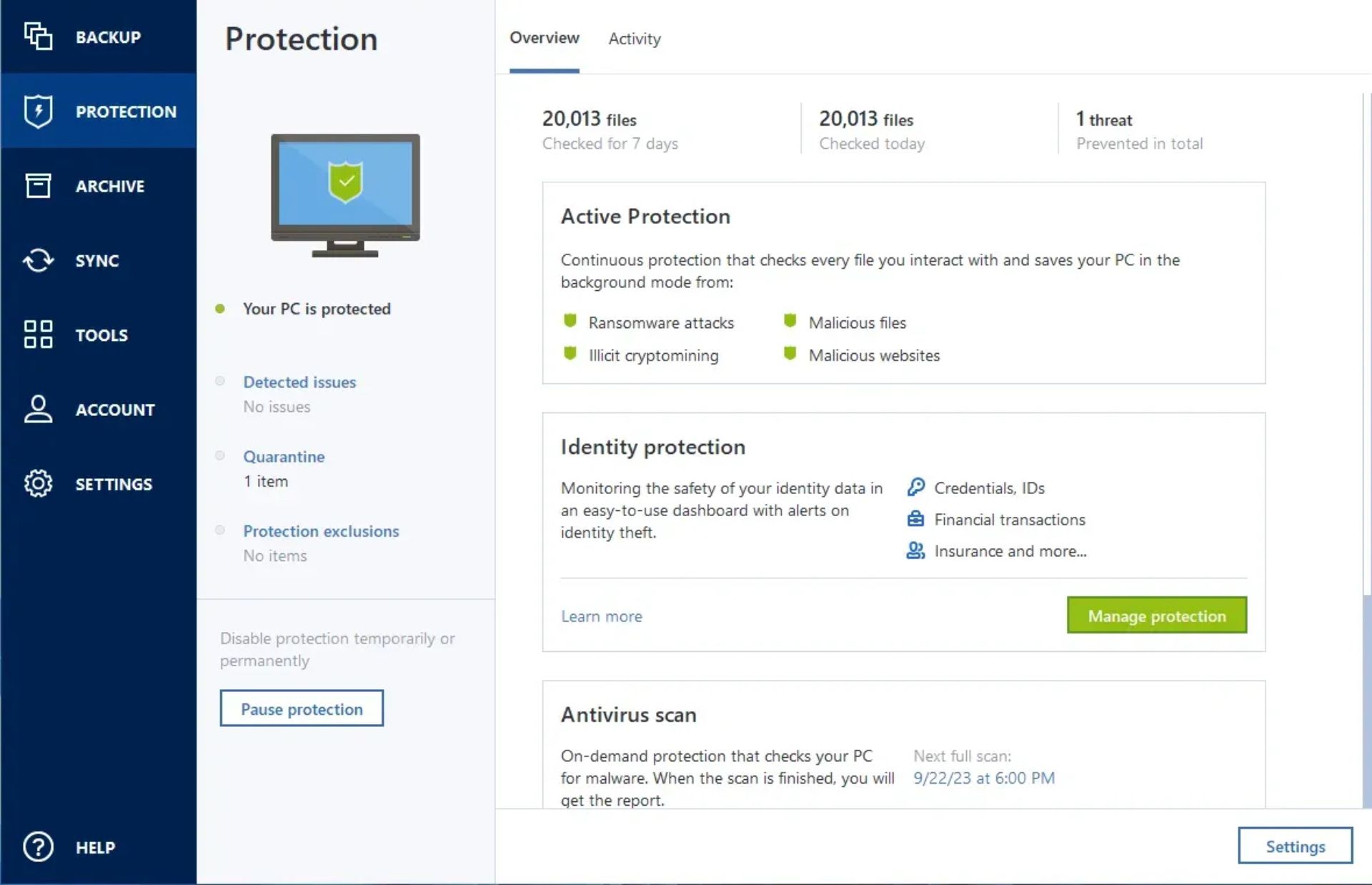Open the Learn more link

(601, 614)
